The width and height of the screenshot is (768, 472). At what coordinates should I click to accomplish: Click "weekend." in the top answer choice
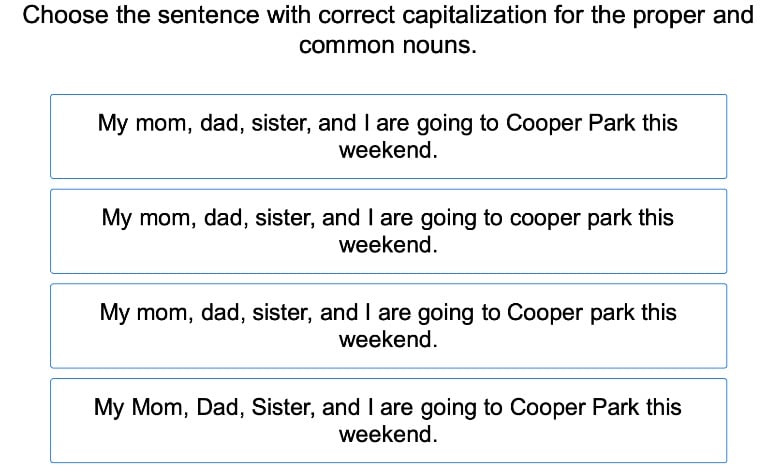pos(388,151)
